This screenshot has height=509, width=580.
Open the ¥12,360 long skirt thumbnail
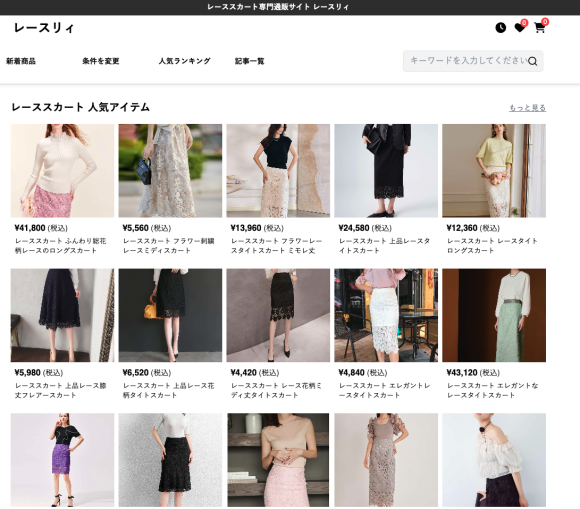click(x=494, y=171)
